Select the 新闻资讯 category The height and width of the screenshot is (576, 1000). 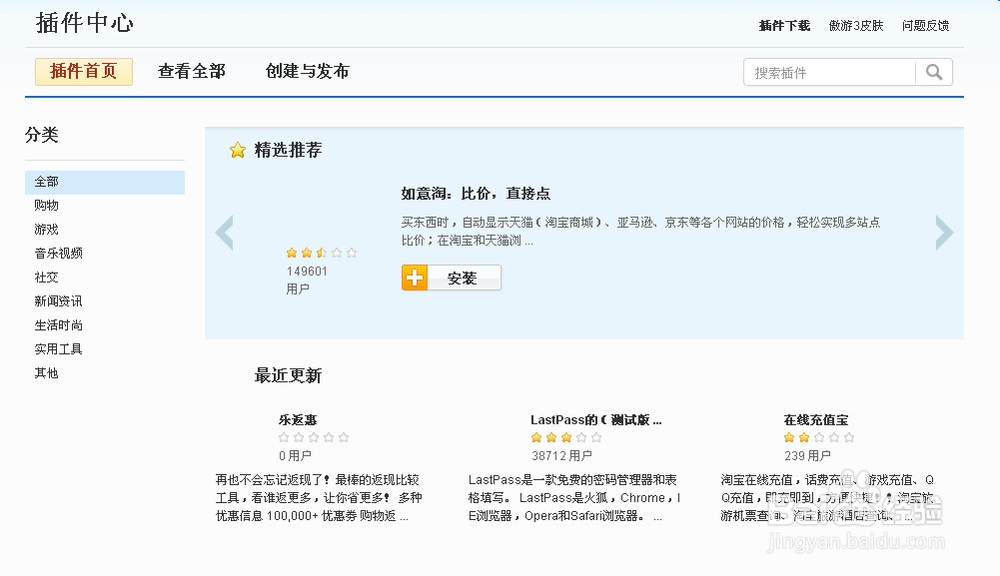[x=59, y=301]
